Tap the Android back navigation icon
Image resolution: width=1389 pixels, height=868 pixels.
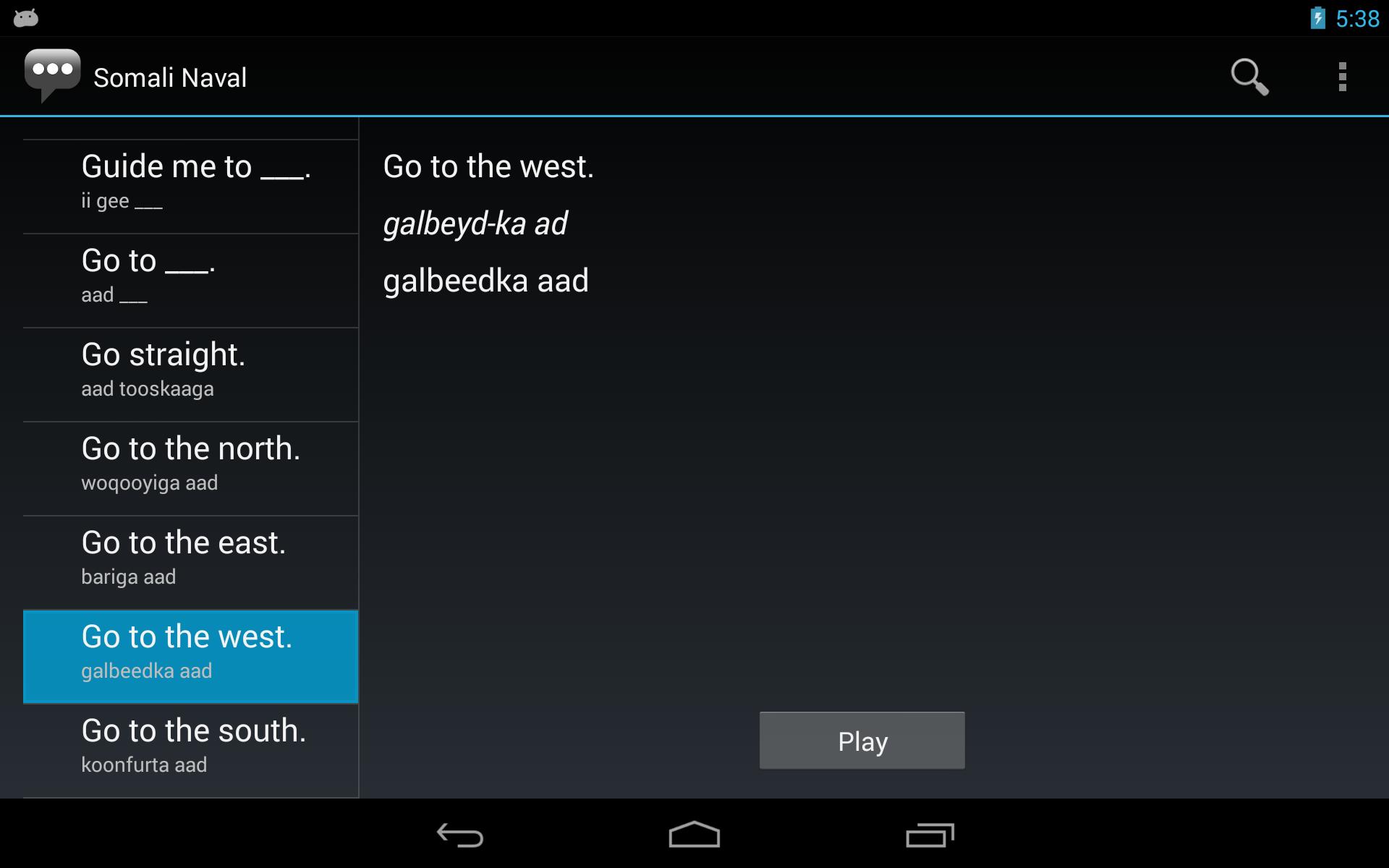coord(460,835)
